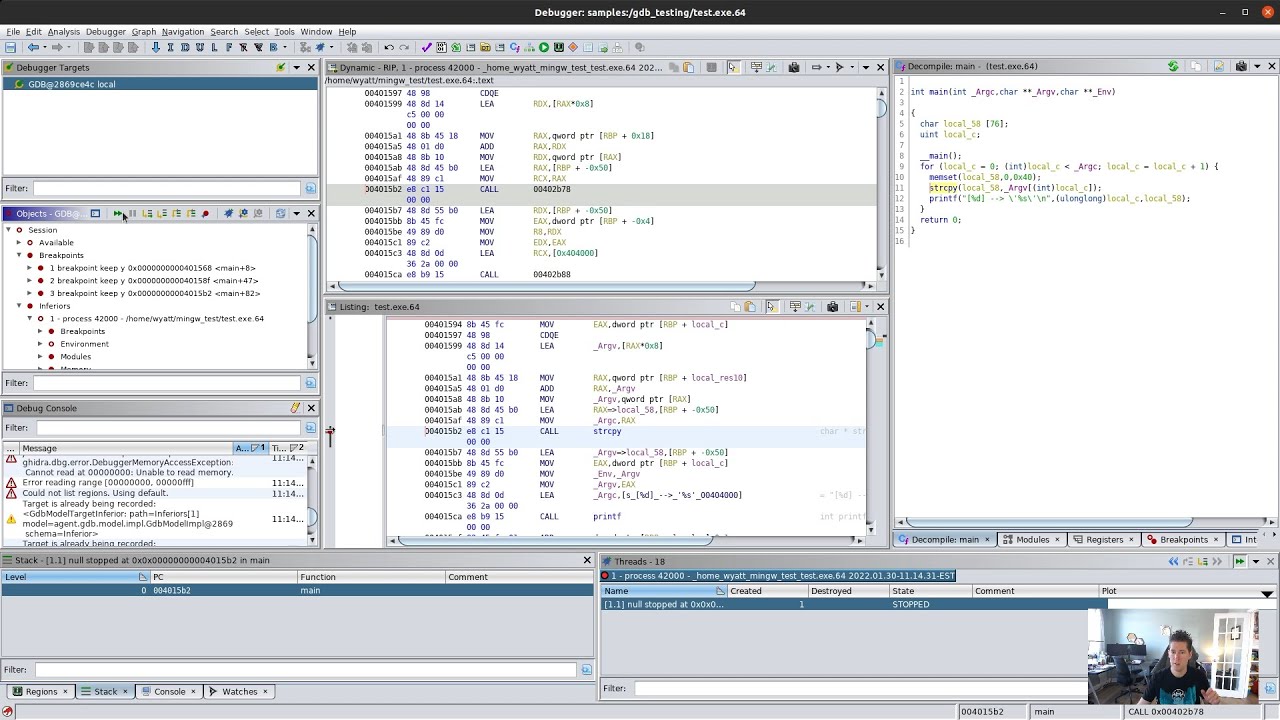This screenshot has width=1280, height=720.
Task: Open the Debugger menu
Action: 106,32
